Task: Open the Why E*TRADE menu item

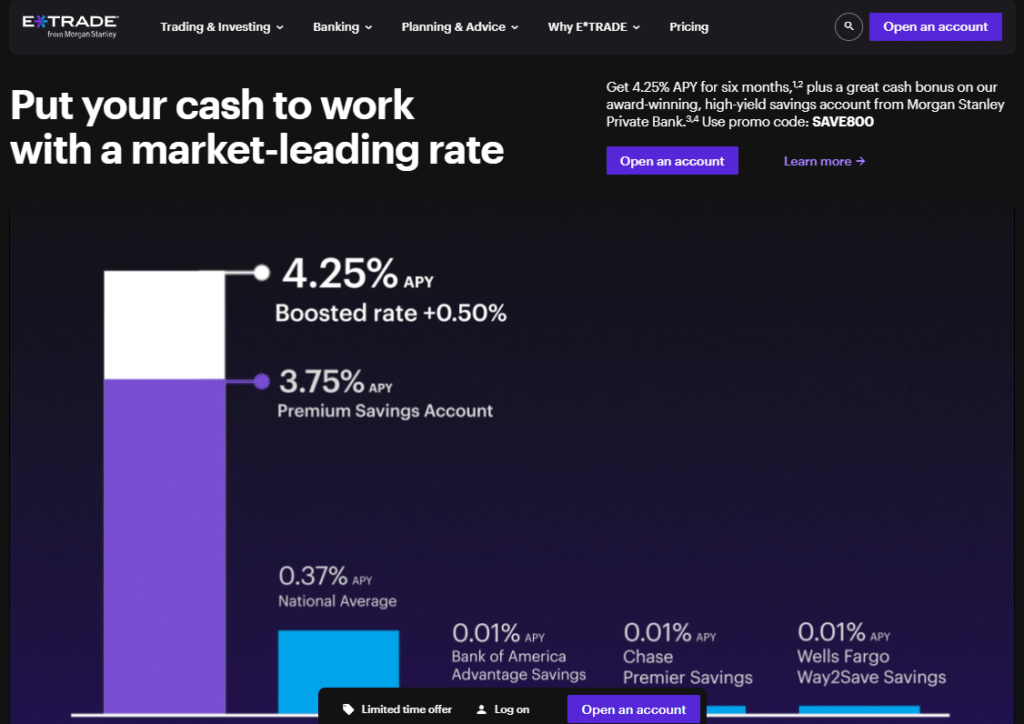Action: coord(587,27)
